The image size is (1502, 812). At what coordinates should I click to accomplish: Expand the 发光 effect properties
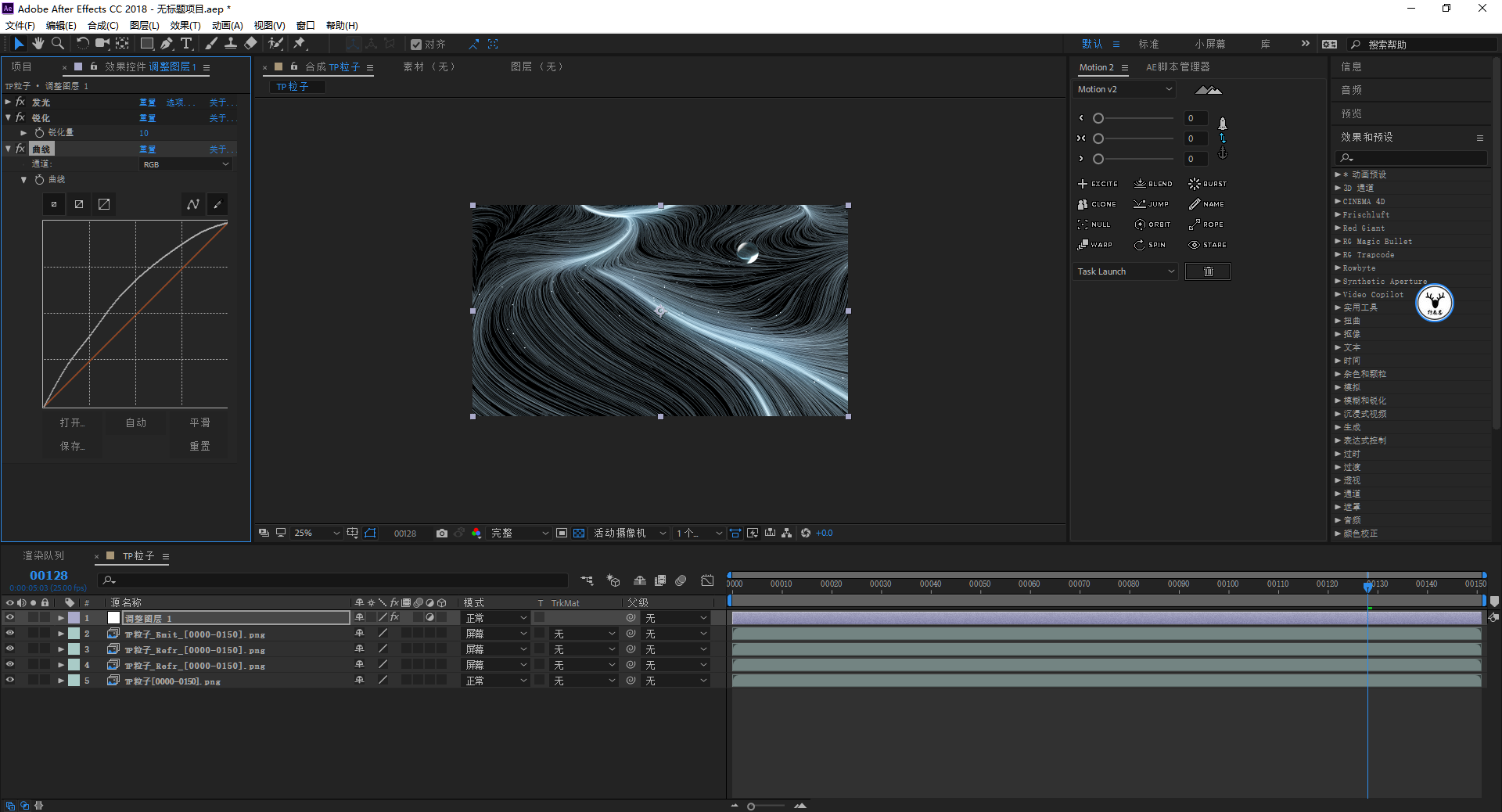tap(8, 102)
